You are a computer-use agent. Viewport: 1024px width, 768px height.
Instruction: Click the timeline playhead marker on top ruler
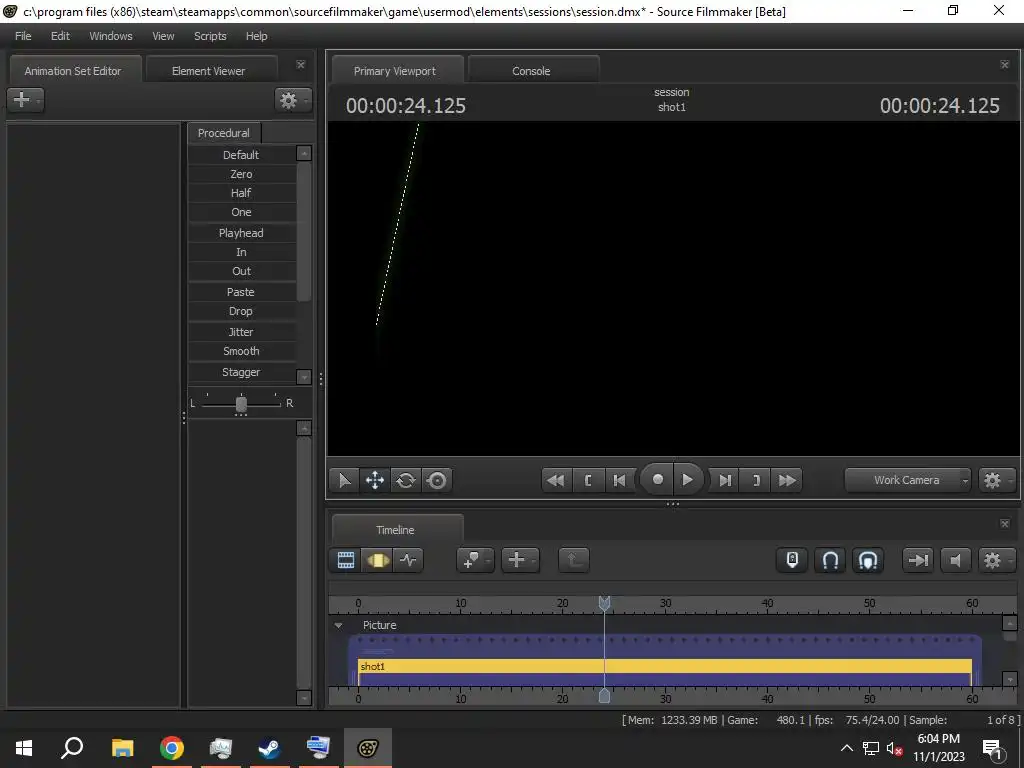pos(604,603)
